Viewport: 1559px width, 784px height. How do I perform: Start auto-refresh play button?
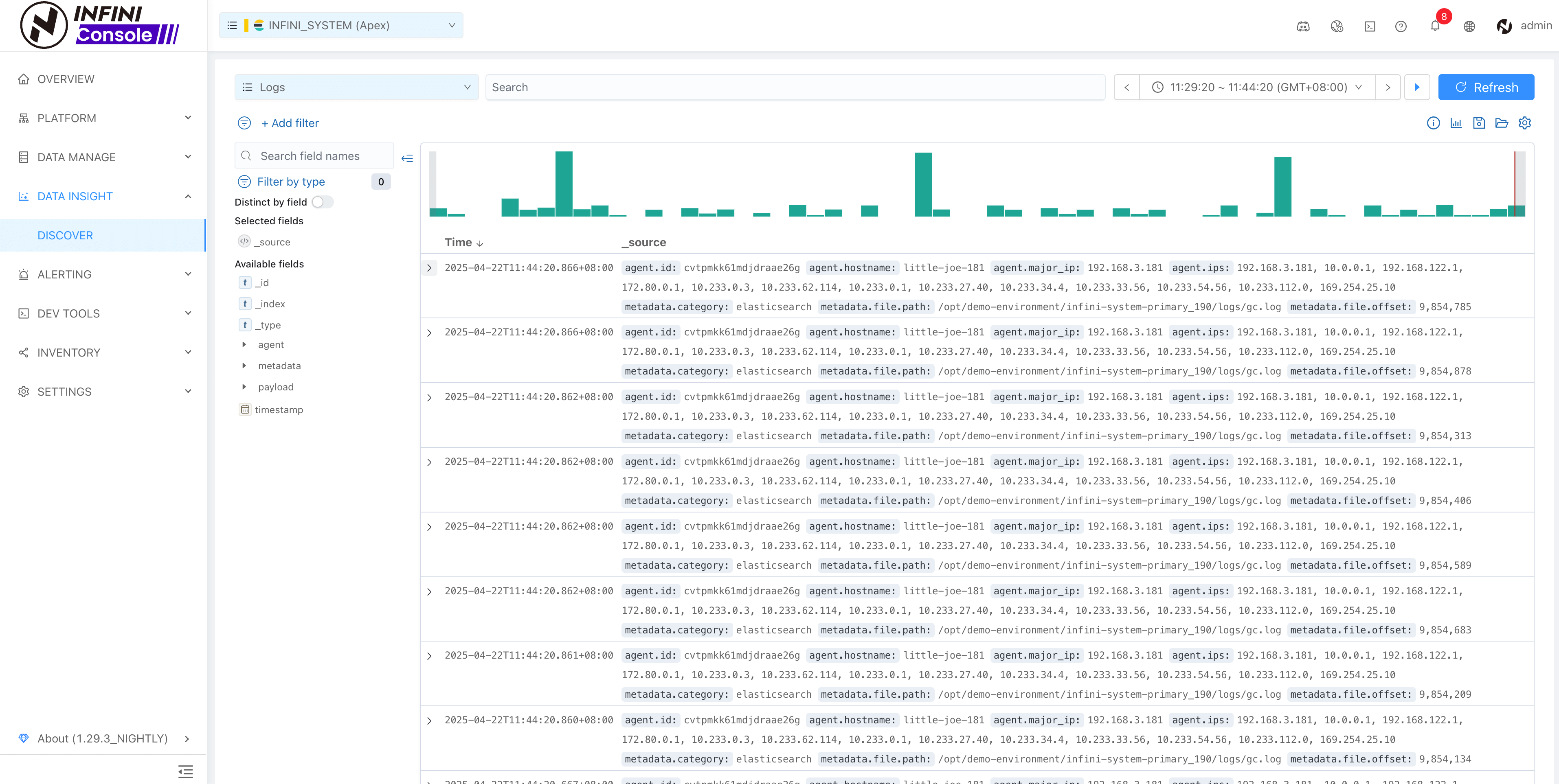coord(1417,87)
